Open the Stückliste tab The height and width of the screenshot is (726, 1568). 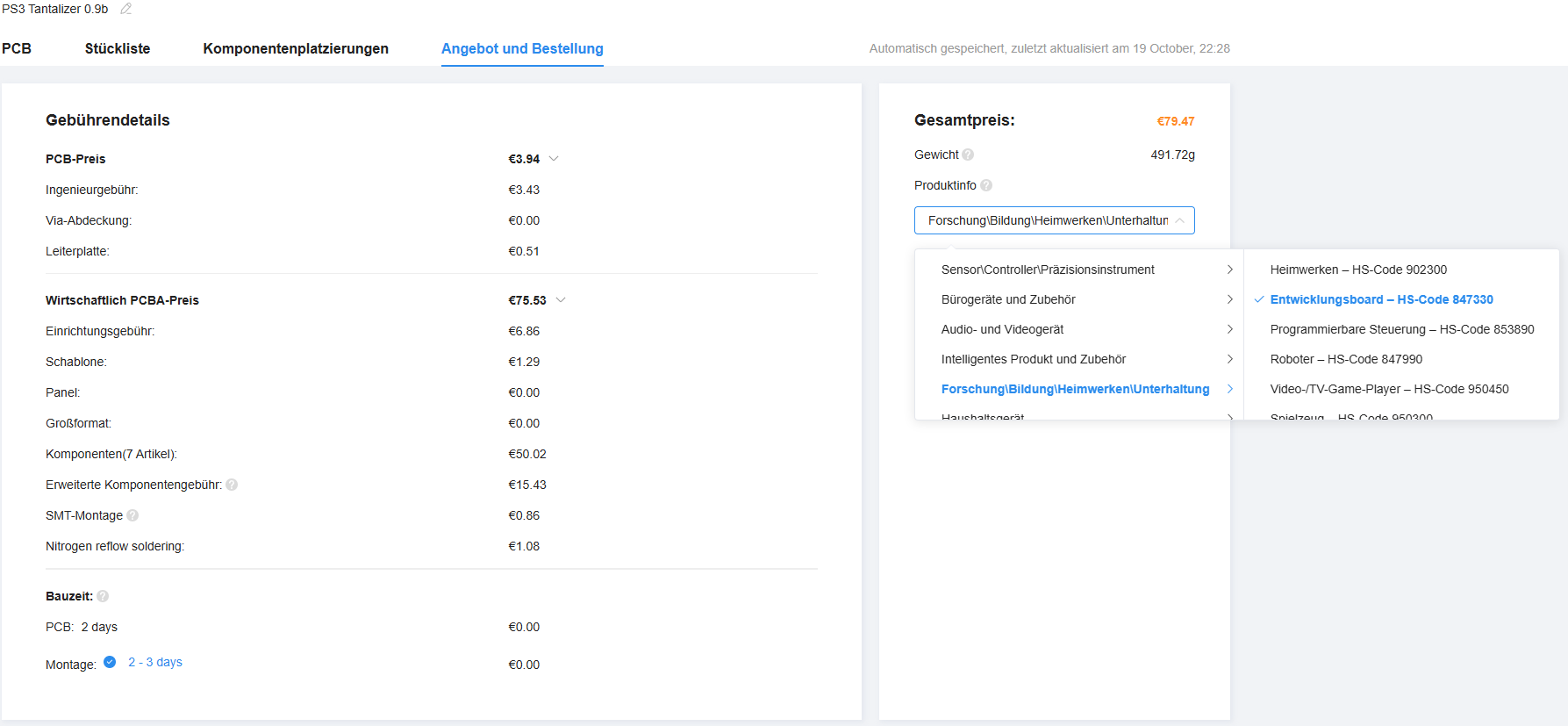(x=118, y=48)
